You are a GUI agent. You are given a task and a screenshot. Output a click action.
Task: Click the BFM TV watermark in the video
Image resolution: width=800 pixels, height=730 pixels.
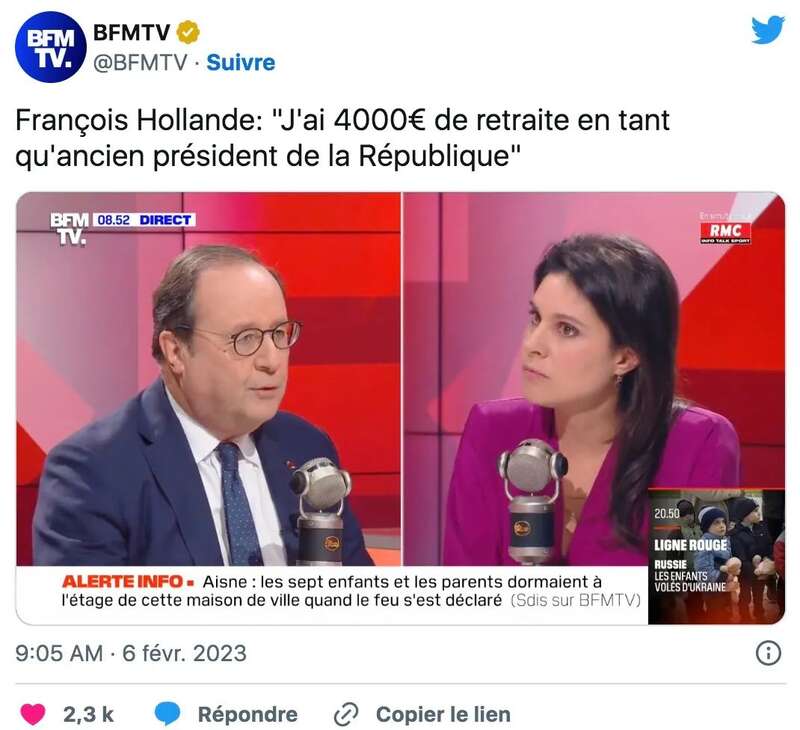point(69,229)
